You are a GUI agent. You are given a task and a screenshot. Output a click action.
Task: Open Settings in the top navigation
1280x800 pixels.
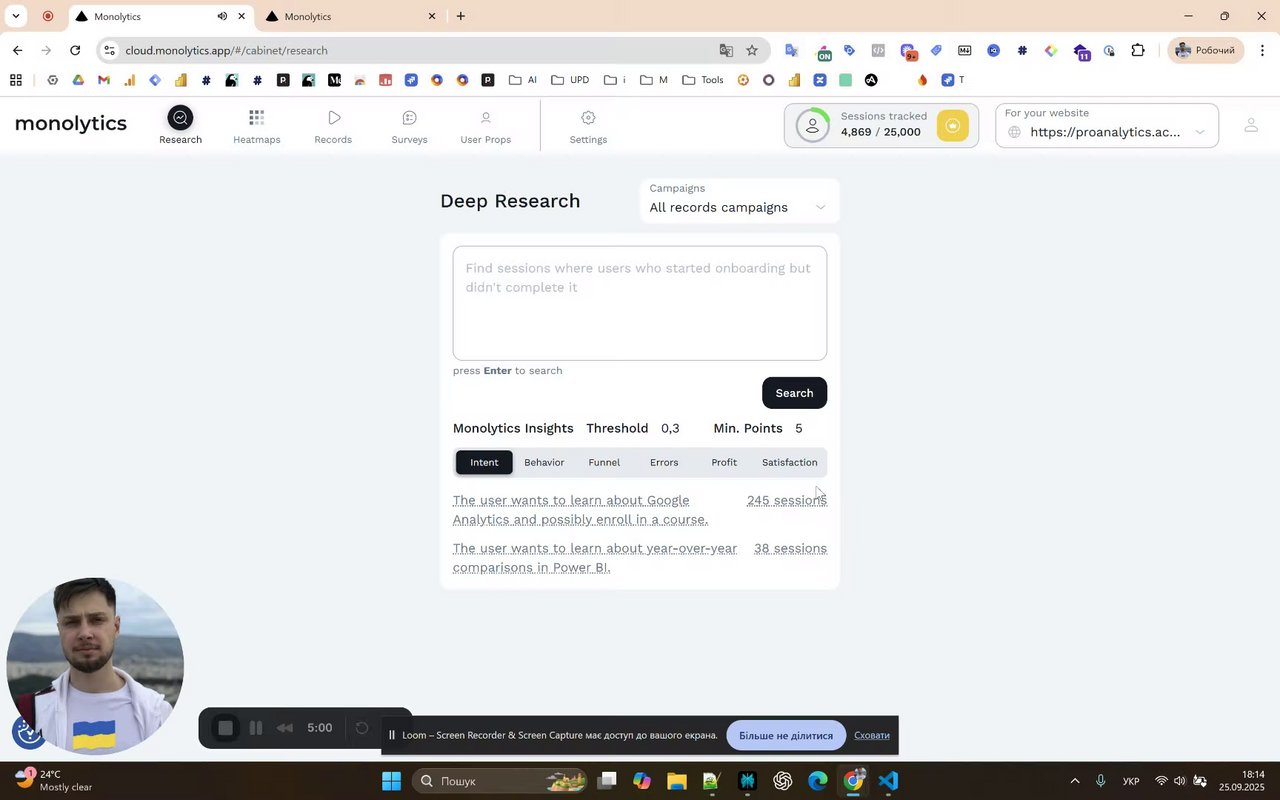tap(588, 127)
